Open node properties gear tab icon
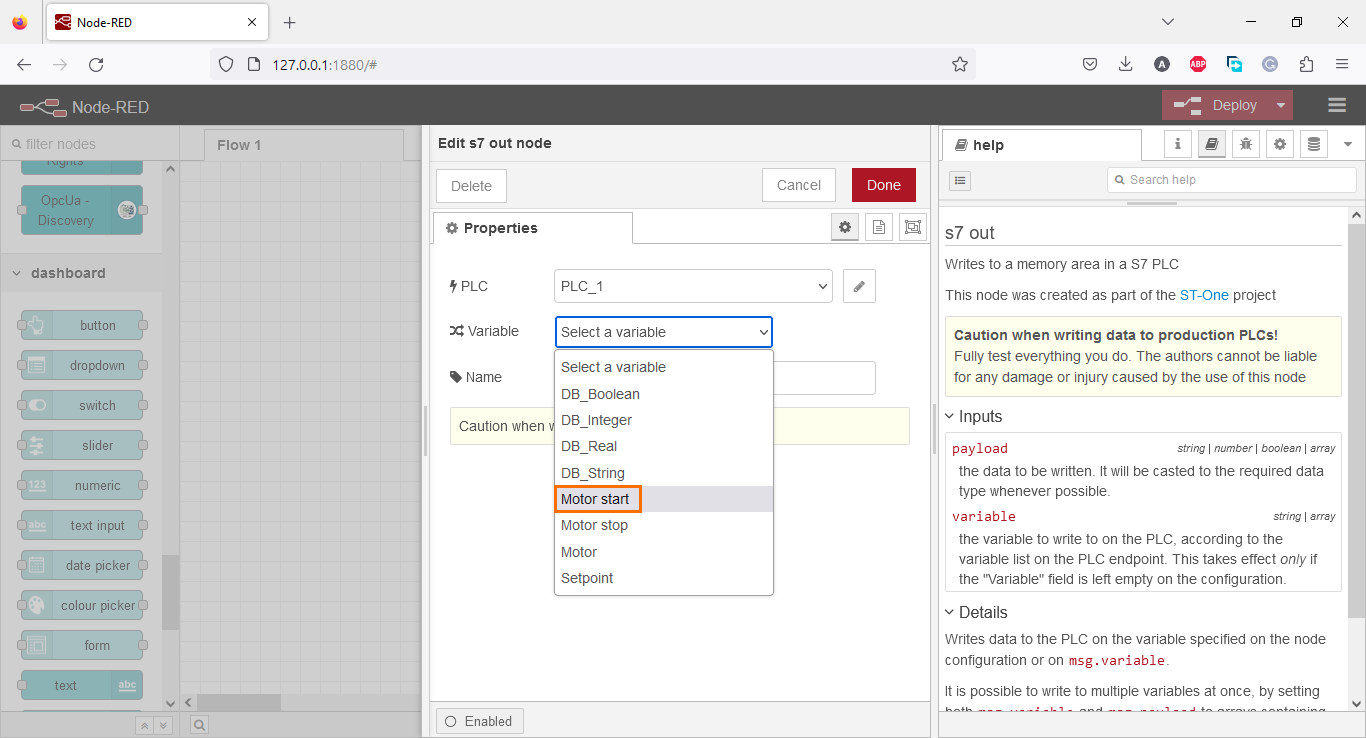The image size is (1366, 738). coord(845,228)
